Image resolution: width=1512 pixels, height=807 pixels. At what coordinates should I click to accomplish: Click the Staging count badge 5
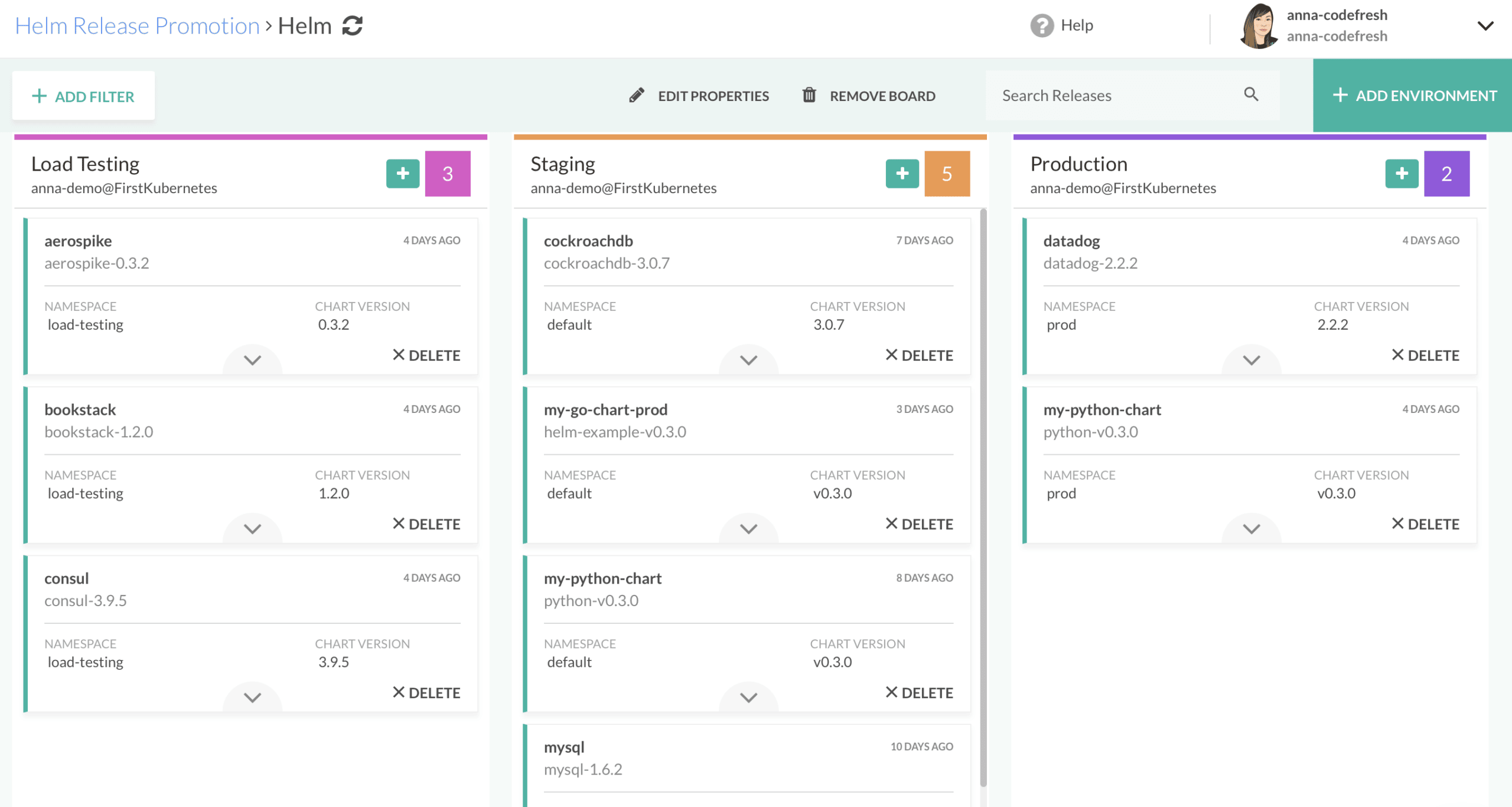[x=947, y=174]
